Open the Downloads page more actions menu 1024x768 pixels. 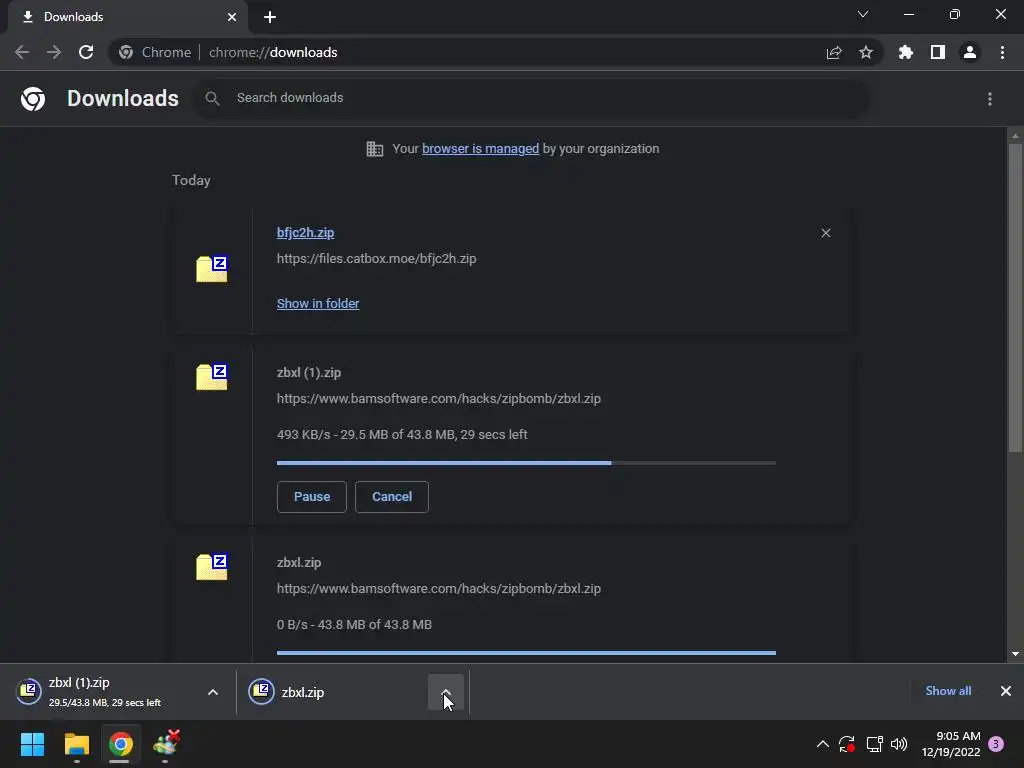(x=990, y=99)
